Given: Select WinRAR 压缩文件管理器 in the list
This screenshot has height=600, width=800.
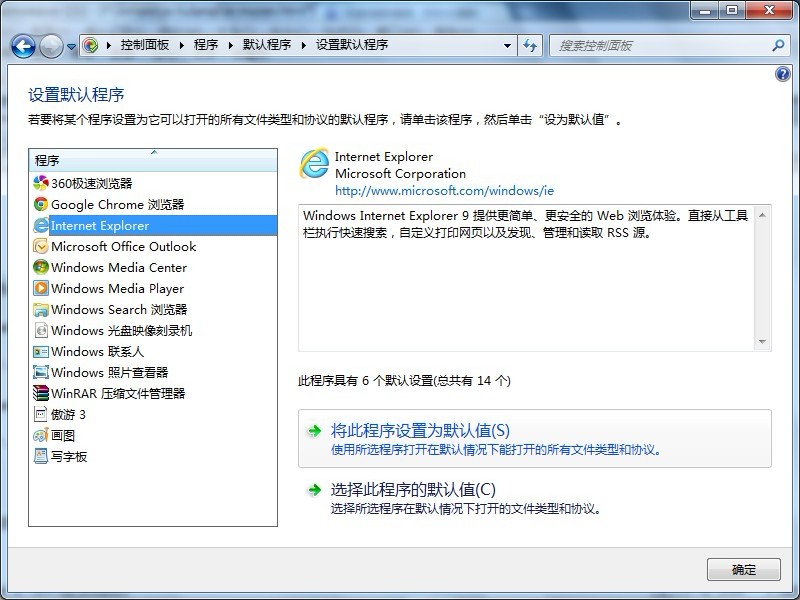Looking at the screenshot, I should click(118, 393).
